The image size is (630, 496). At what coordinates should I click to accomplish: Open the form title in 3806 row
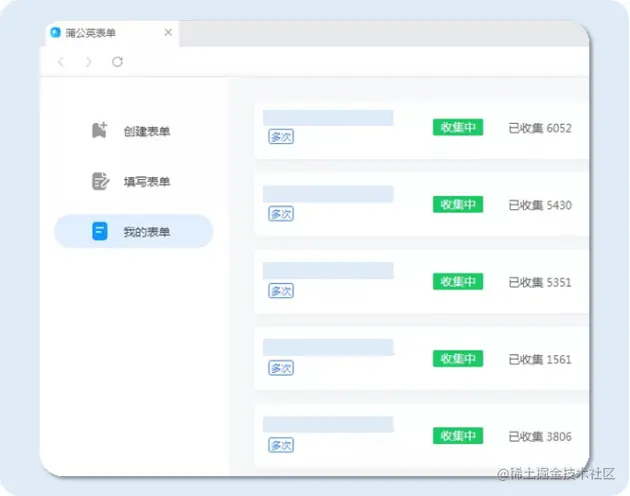pos(328,424)
